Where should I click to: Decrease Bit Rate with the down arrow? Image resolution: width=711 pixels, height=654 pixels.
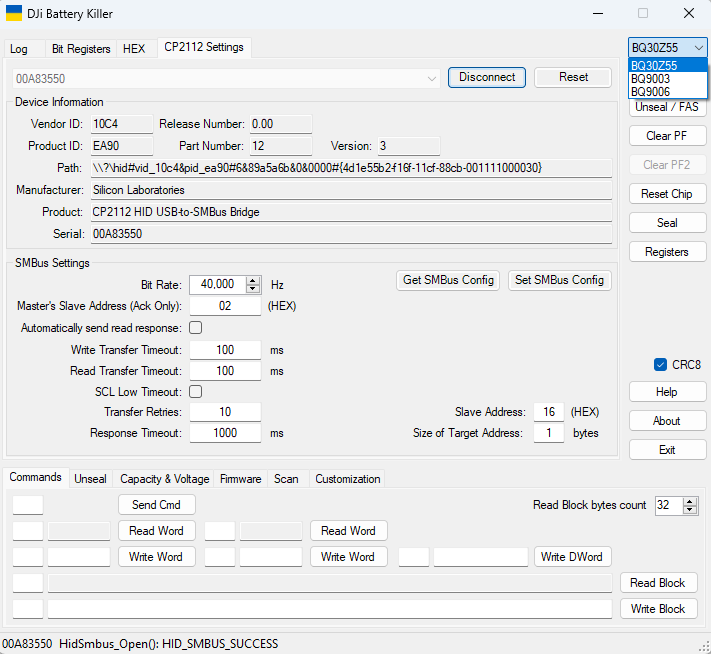253,289
